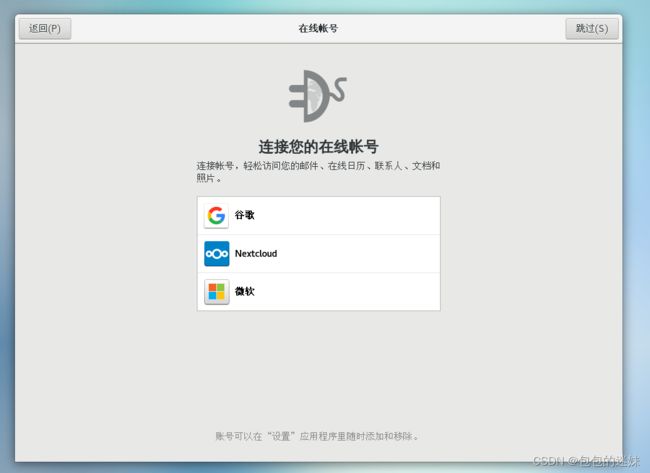Select the Microsoft logo icon
The image size is (650, 473).
click(x=216, y=292)
